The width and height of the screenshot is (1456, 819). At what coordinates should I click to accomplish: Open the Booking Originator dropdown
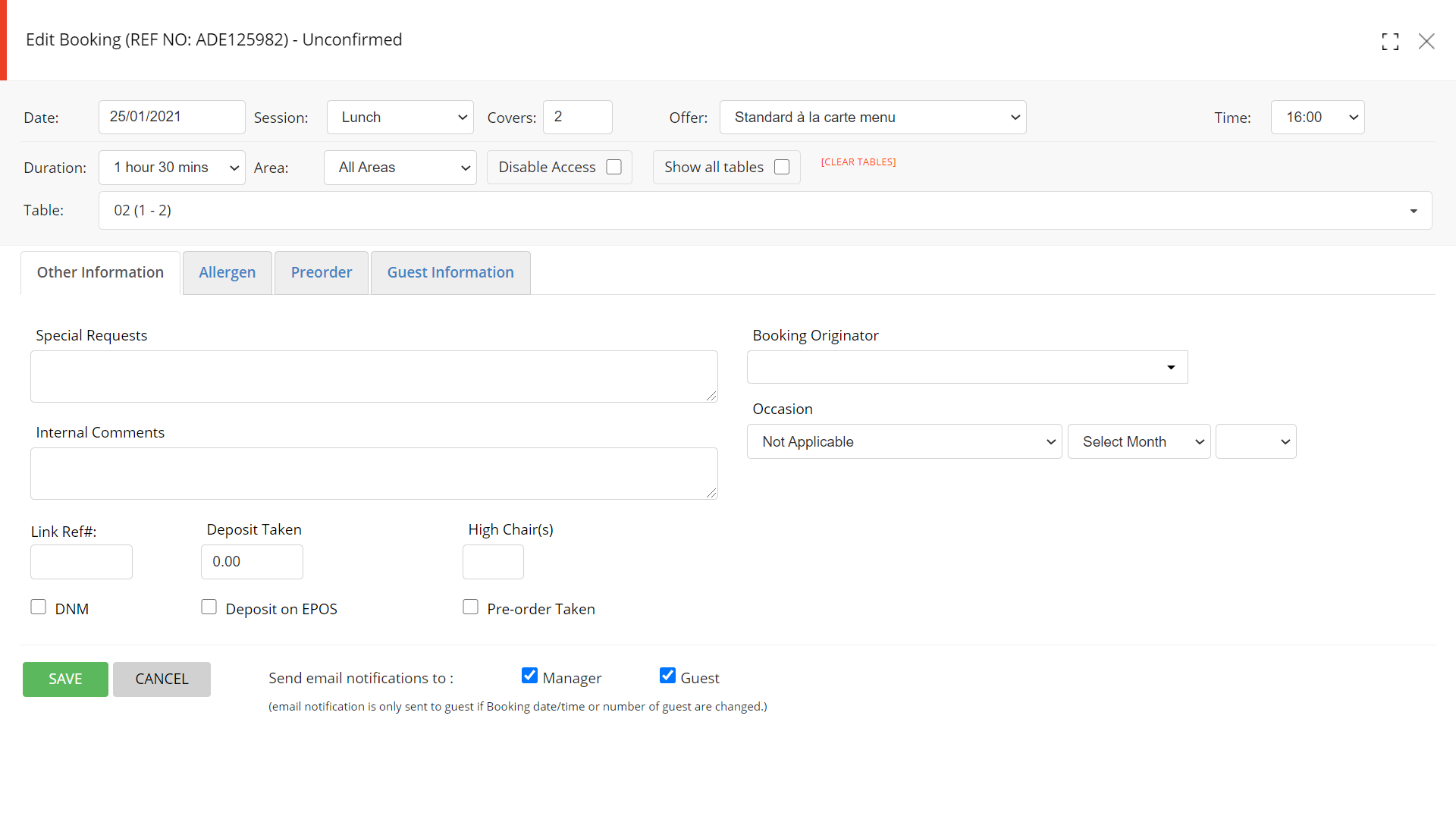pyautogui.click(x=968, y=367)
